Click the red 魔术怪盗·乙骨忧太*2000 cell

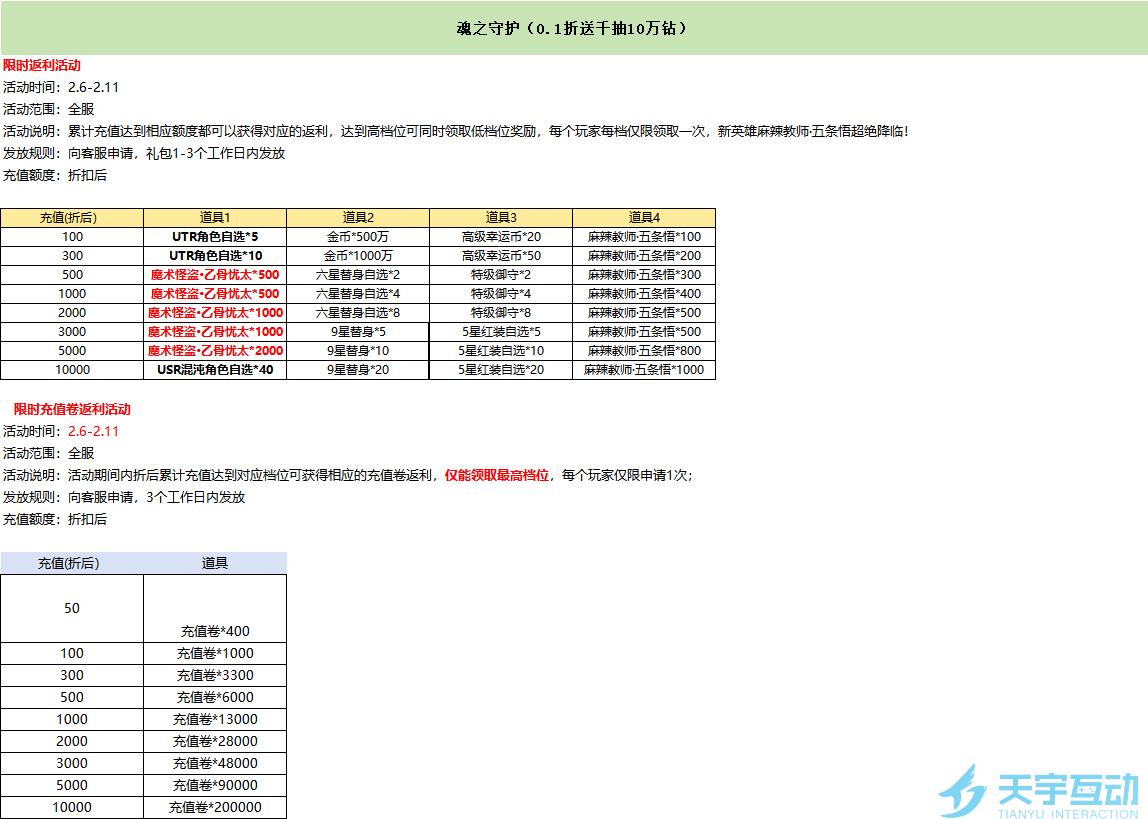click(215, 351)
